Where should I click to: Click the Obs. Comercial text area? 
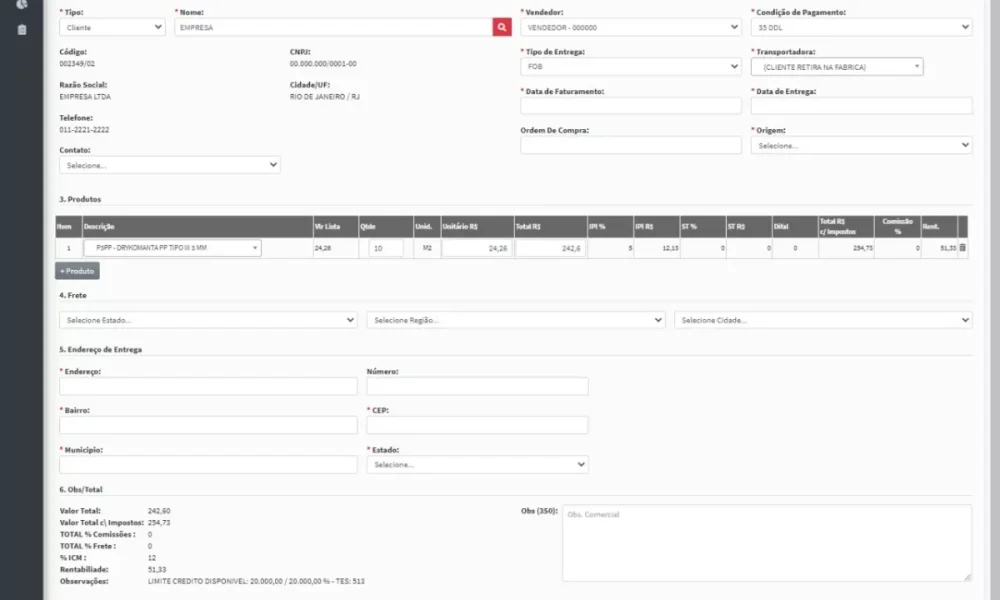pyautogui.click(x=767, y=543)
